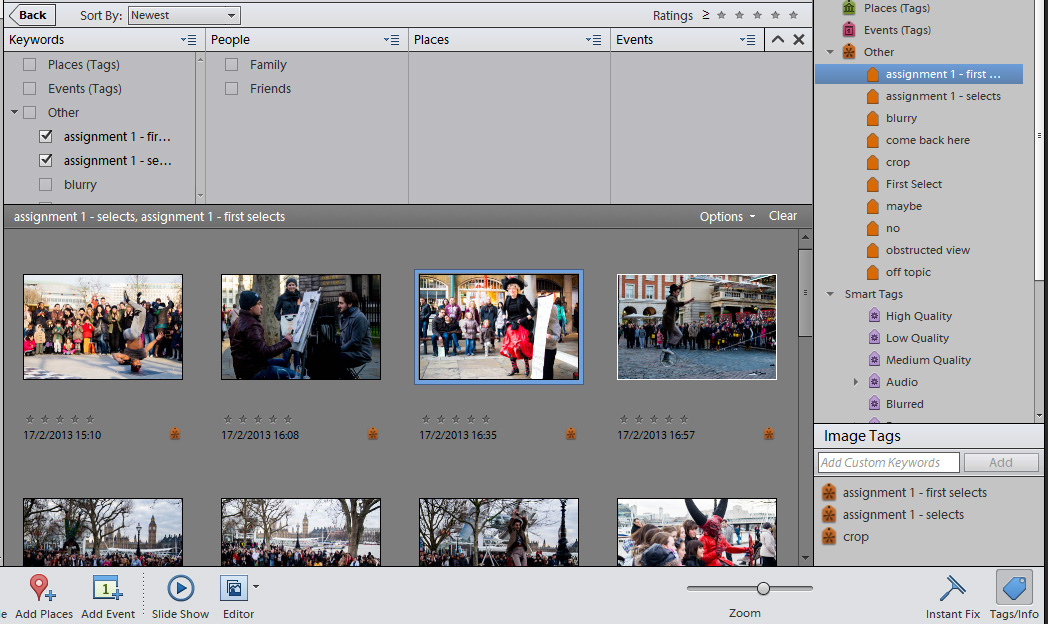Open the Sort By Newest dropdown
This screenshot has width=1048, height=624.
click(x=184, y=15)
